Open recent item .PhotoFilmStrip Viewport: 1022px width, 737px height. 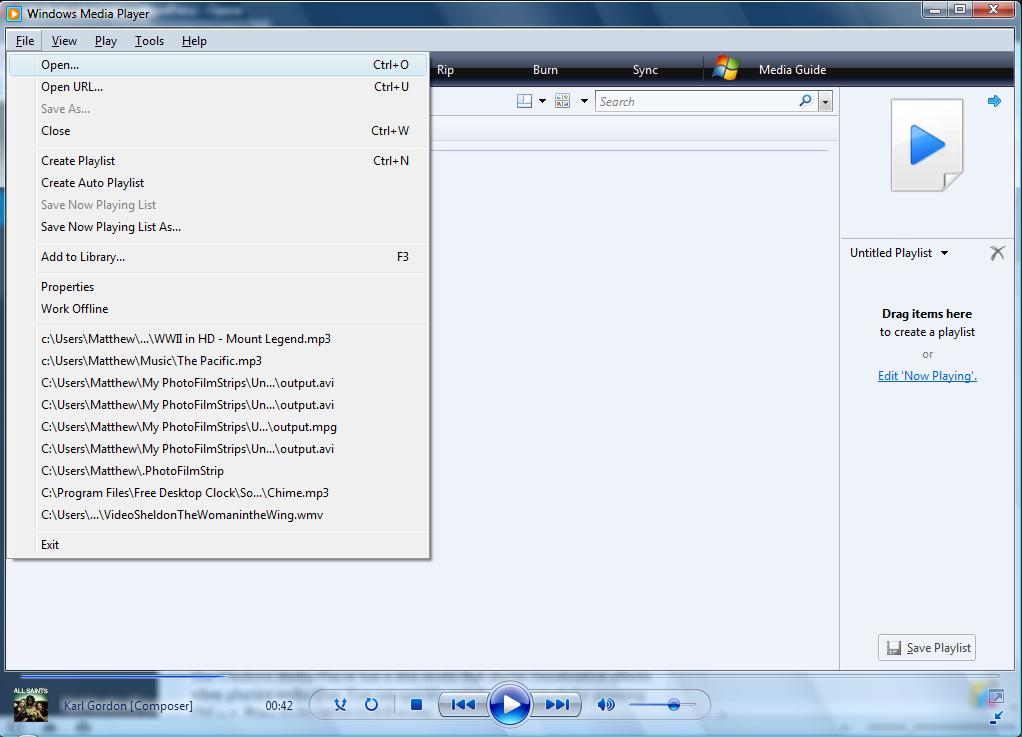click(x=218, y=470)
